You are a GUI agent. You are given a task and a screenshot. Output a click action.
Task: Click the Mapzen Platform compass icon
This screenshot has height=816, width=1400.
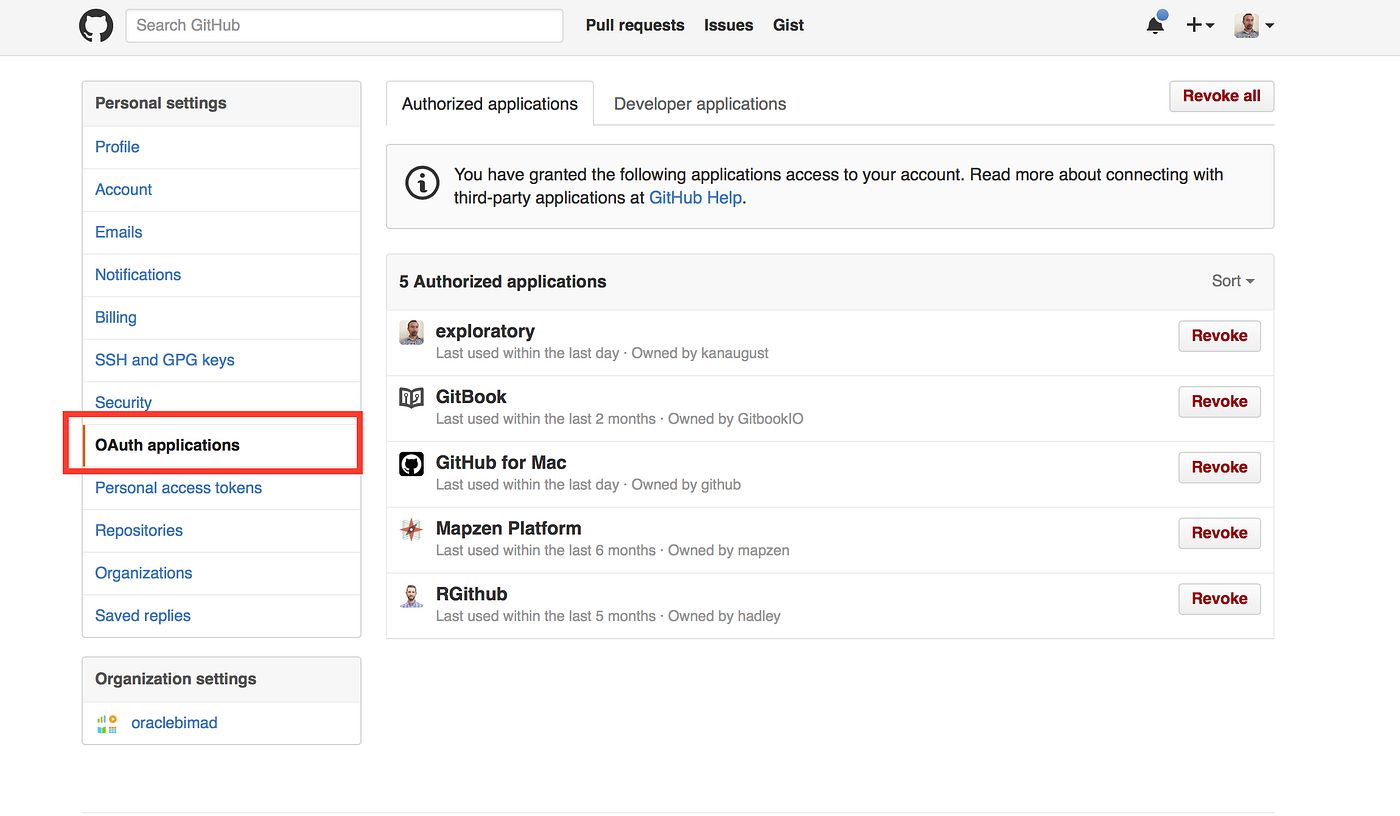click(411, 529)
